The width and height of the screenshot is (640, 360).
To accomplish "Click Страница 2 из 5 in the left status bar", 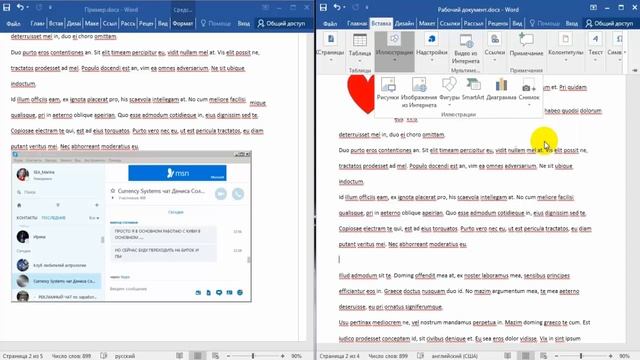I will pos(23,356).
